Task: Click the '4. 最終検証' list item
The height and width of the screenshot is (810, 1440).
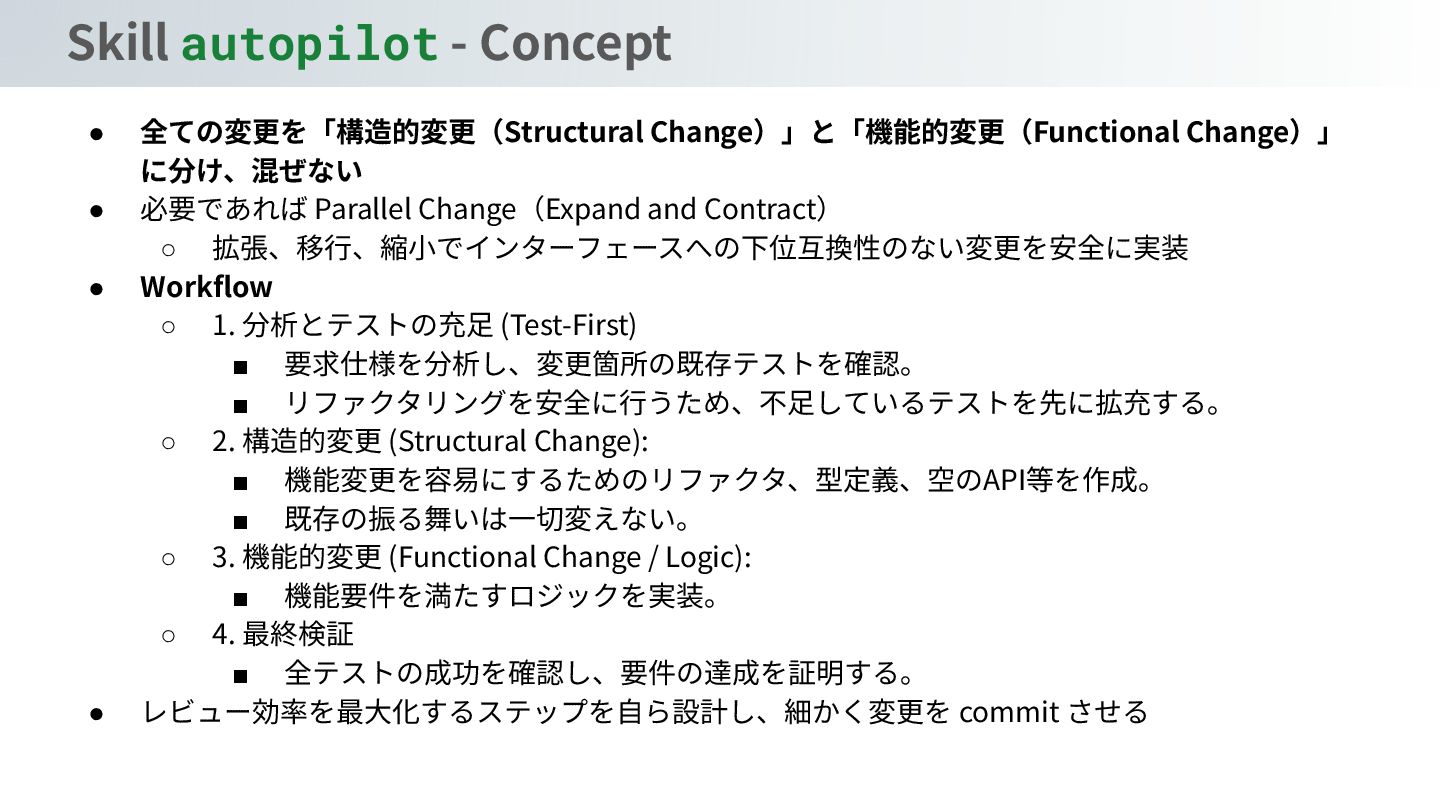Action: click(283, 634)
